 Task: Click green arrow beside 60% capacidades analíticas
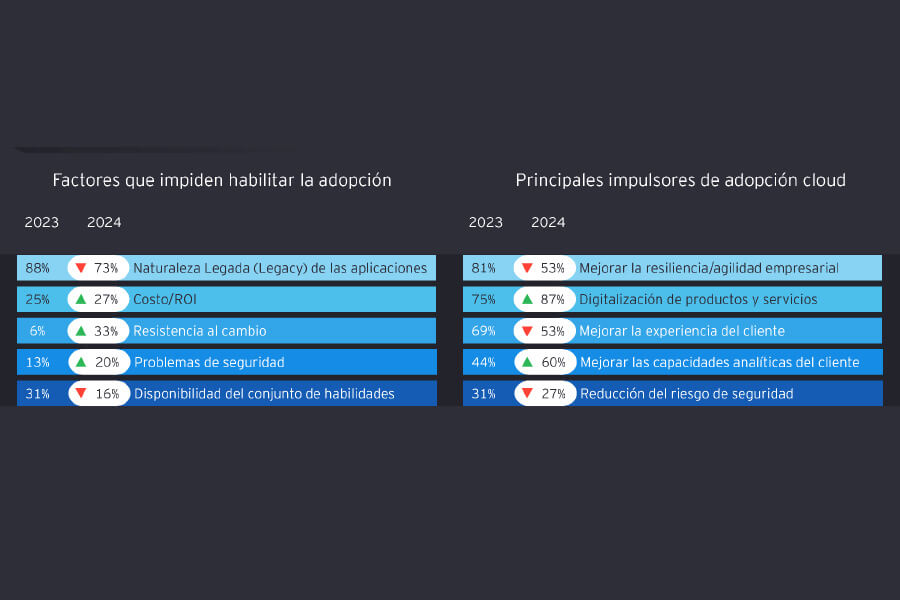527,362
